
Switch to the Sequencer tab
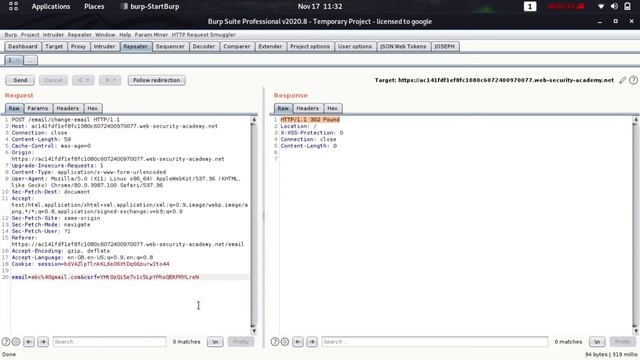tap(170, 47)
